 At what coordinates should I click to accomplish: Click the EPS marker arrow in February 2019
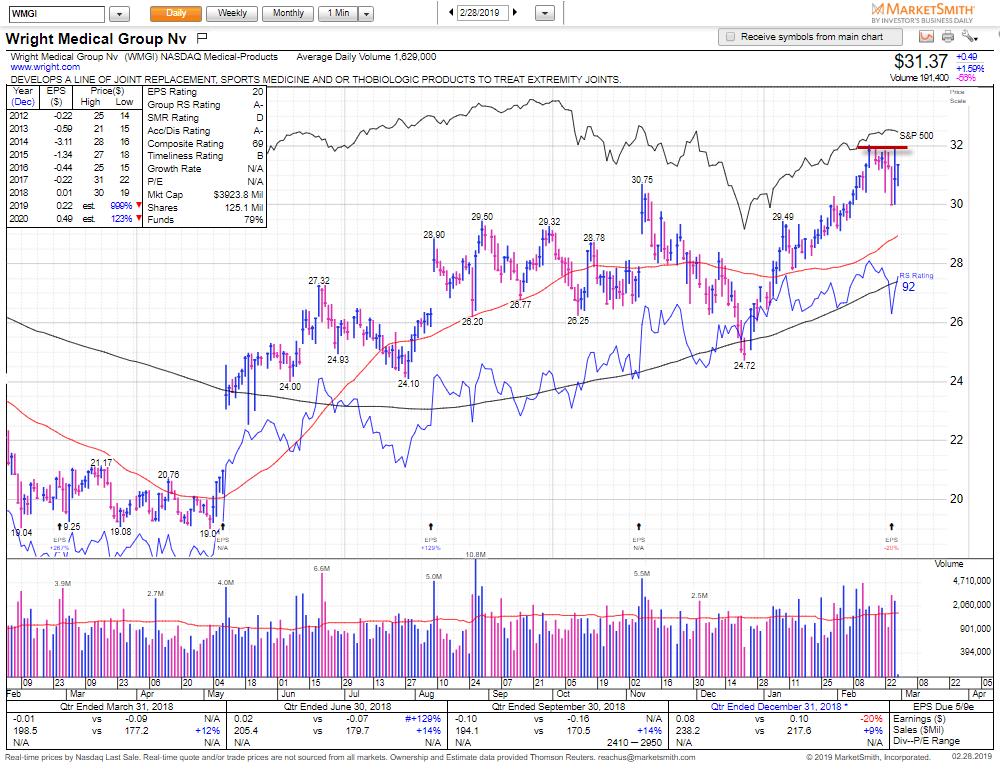coord(892,527)
